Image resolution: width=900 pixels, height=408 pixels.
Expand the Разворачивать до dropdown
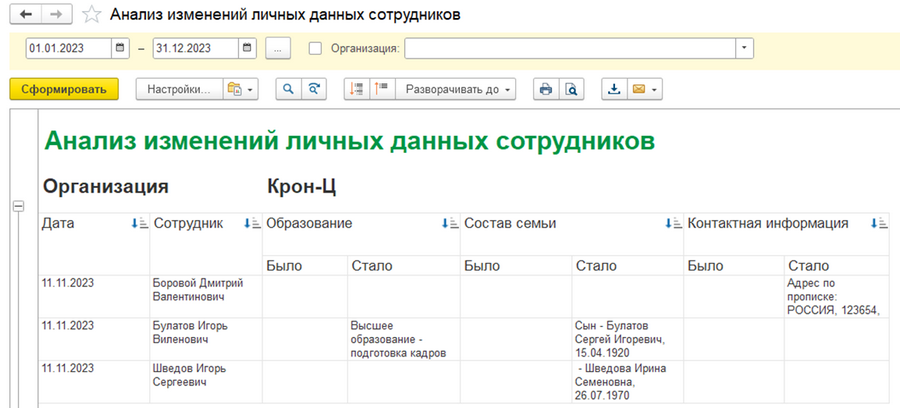point(457,89)
